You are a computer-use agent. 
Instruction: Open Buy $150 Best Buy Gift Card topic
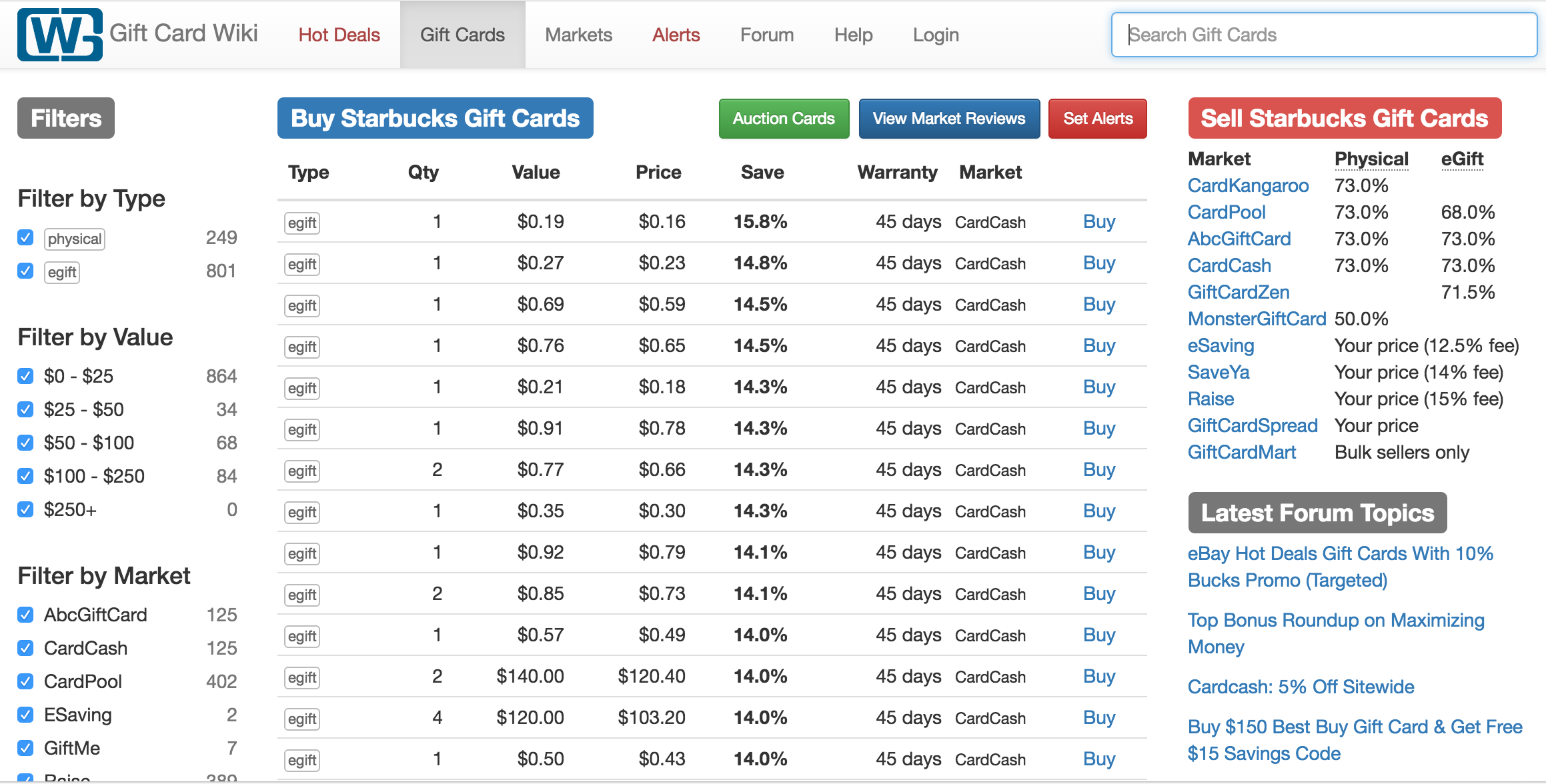[1355, 740]
